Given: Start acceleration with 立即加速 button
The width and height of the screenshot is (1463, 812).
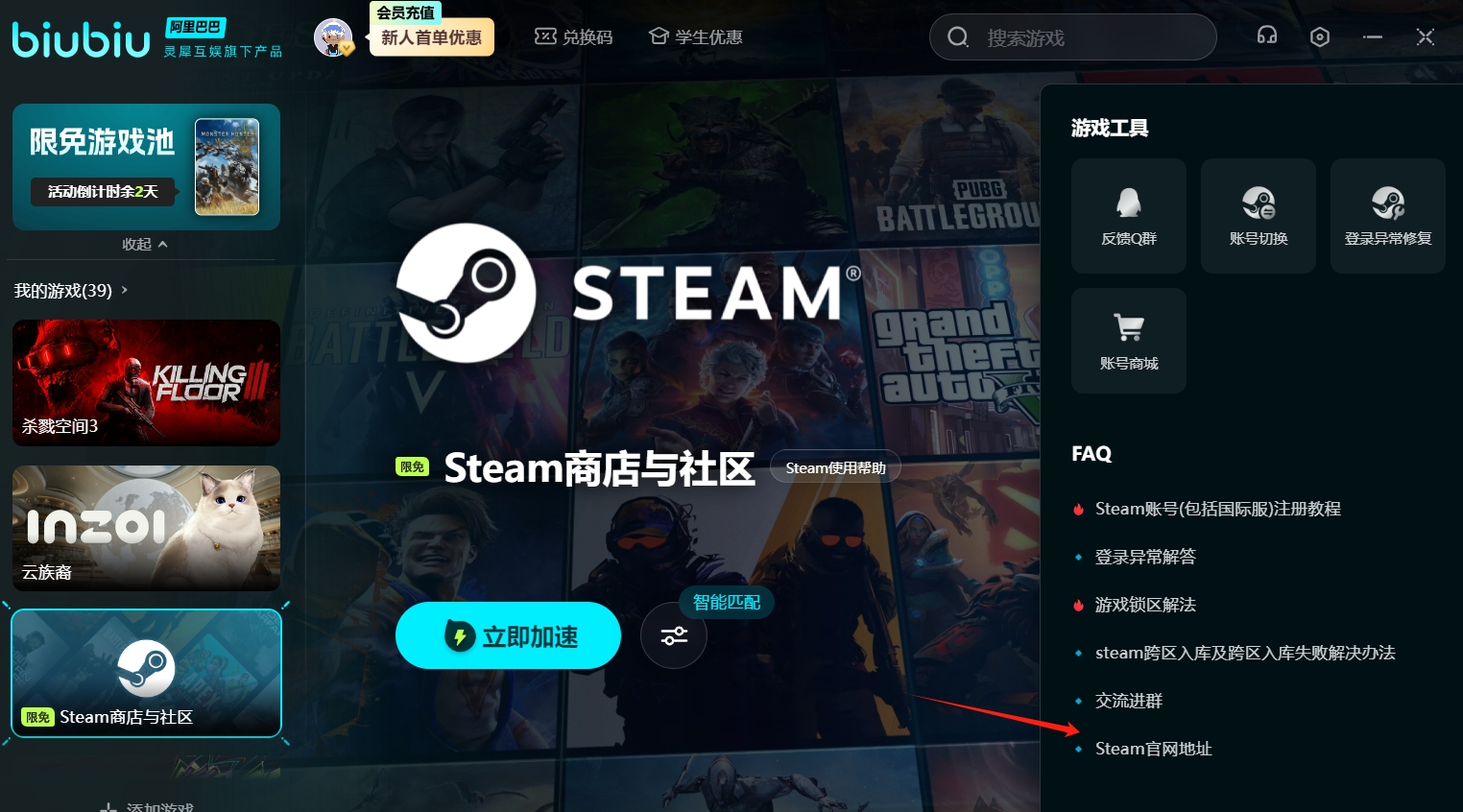Looking at the screenshot, I should coord(508,635).
